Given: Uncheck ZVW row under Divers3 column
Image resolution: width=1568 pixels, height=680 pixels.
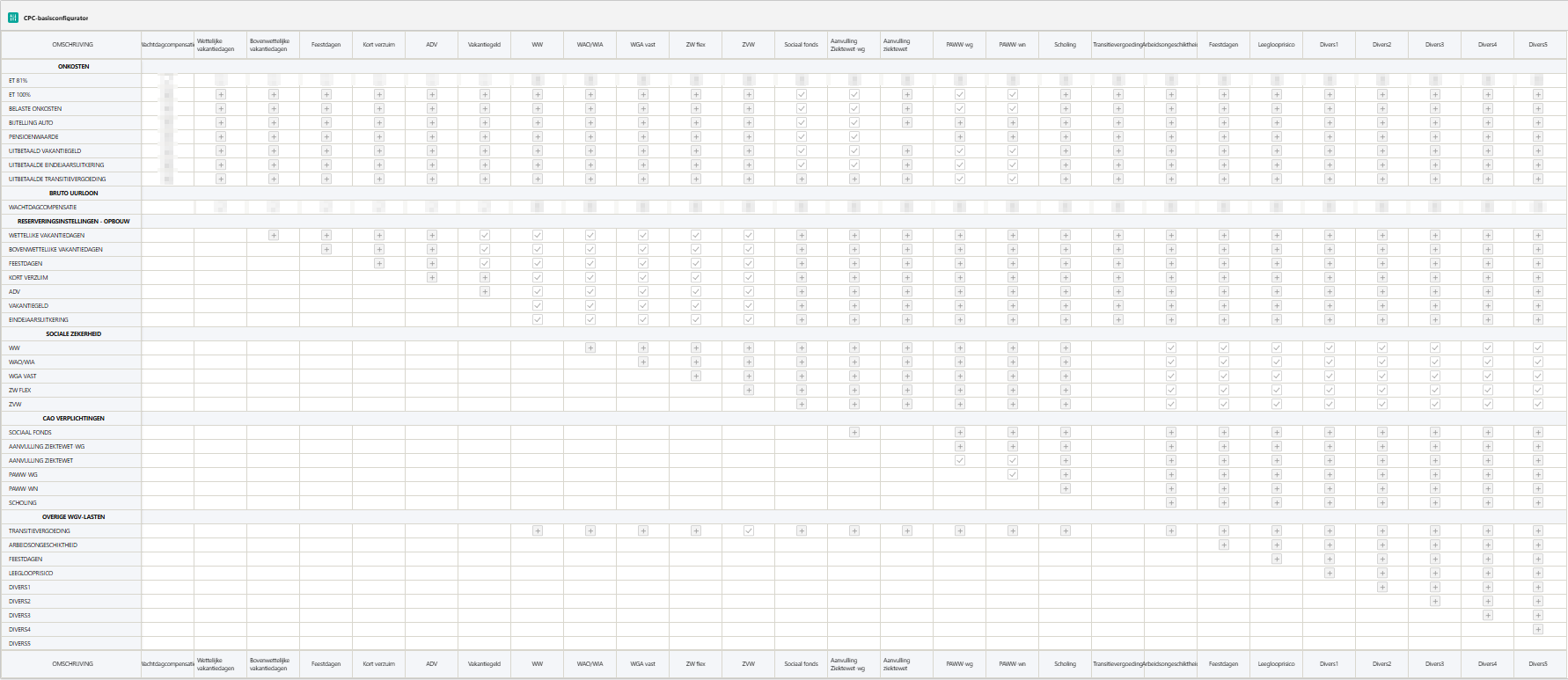Looking at the screenshot, I should coord(1435,405).
